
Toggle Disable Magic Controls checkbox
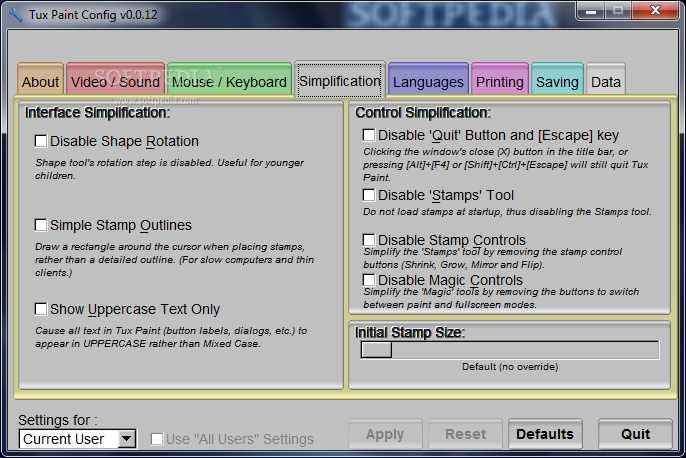pyautogui.click(x=369, y=280)
